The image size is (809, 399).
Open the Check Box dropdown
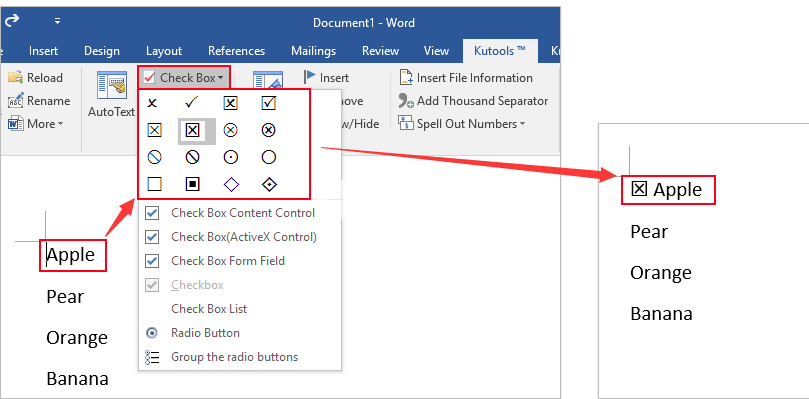coord(184,78)
